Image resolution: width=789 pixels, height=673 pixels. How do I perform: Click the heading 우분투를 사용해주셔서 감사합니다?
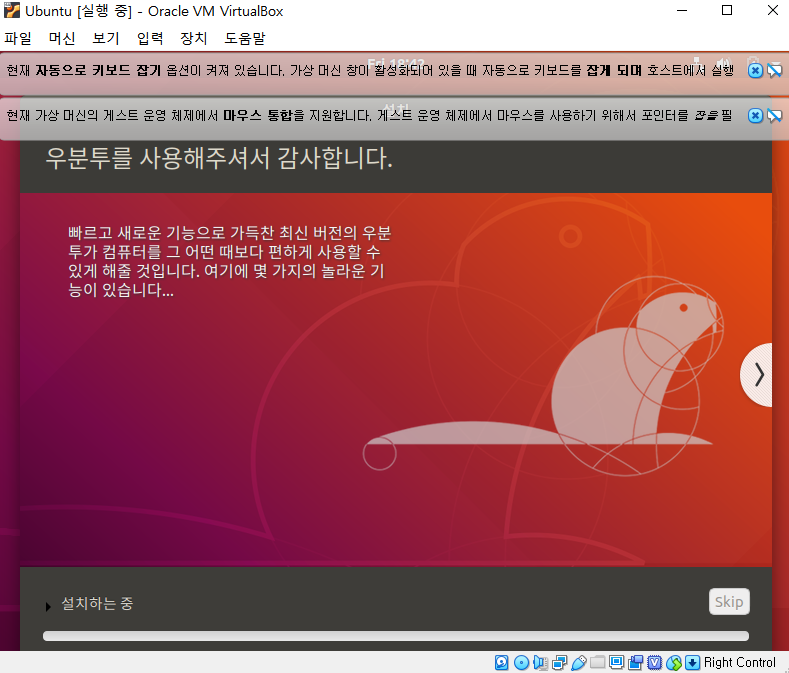219,158
